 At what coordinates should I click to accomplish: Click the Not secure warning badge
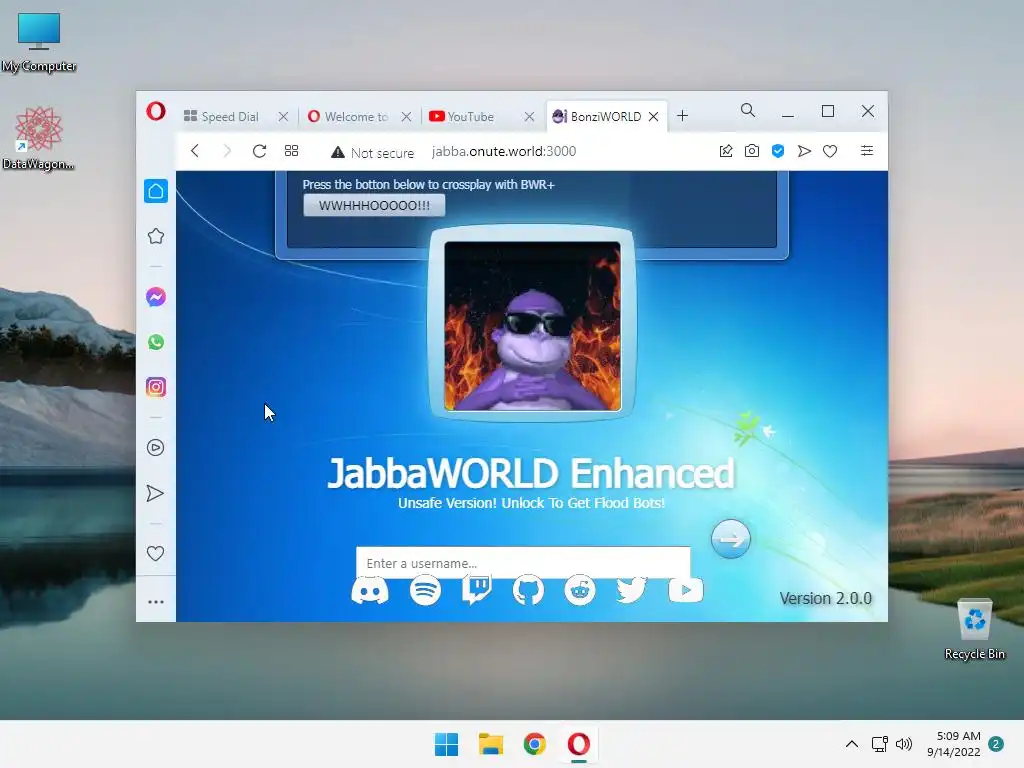tap(372, 152)
